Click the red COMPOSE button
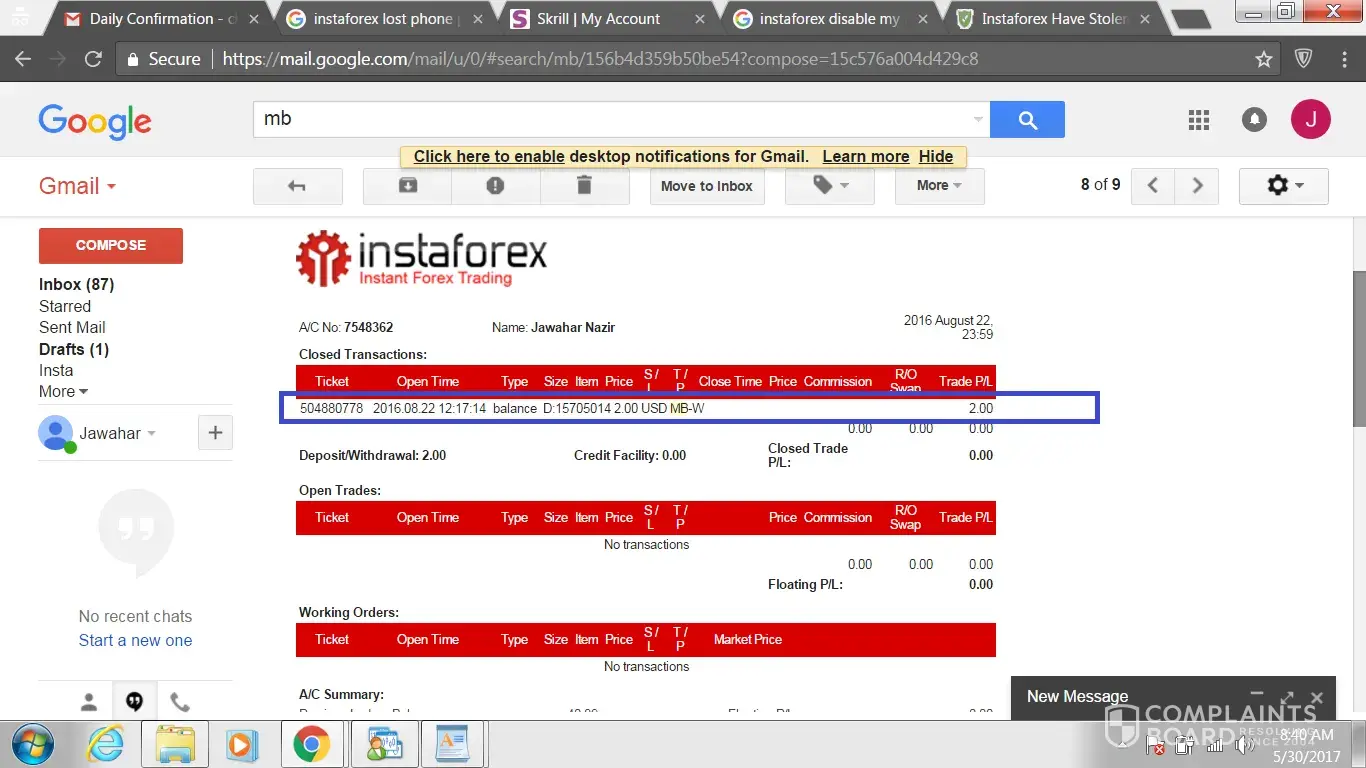This screenshot has height=768, width=1366. pyautogui.click(x=110, y=245)
